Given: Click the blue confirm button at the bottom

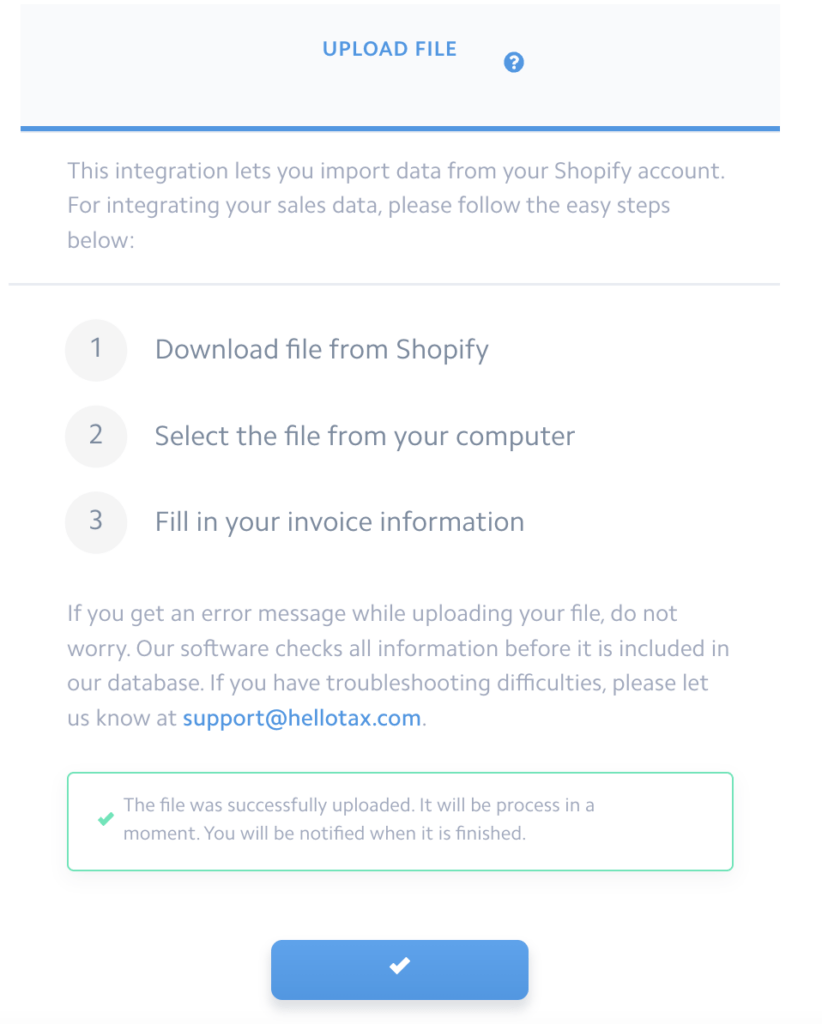Looking at the screenshot, I should coord(400,970).
